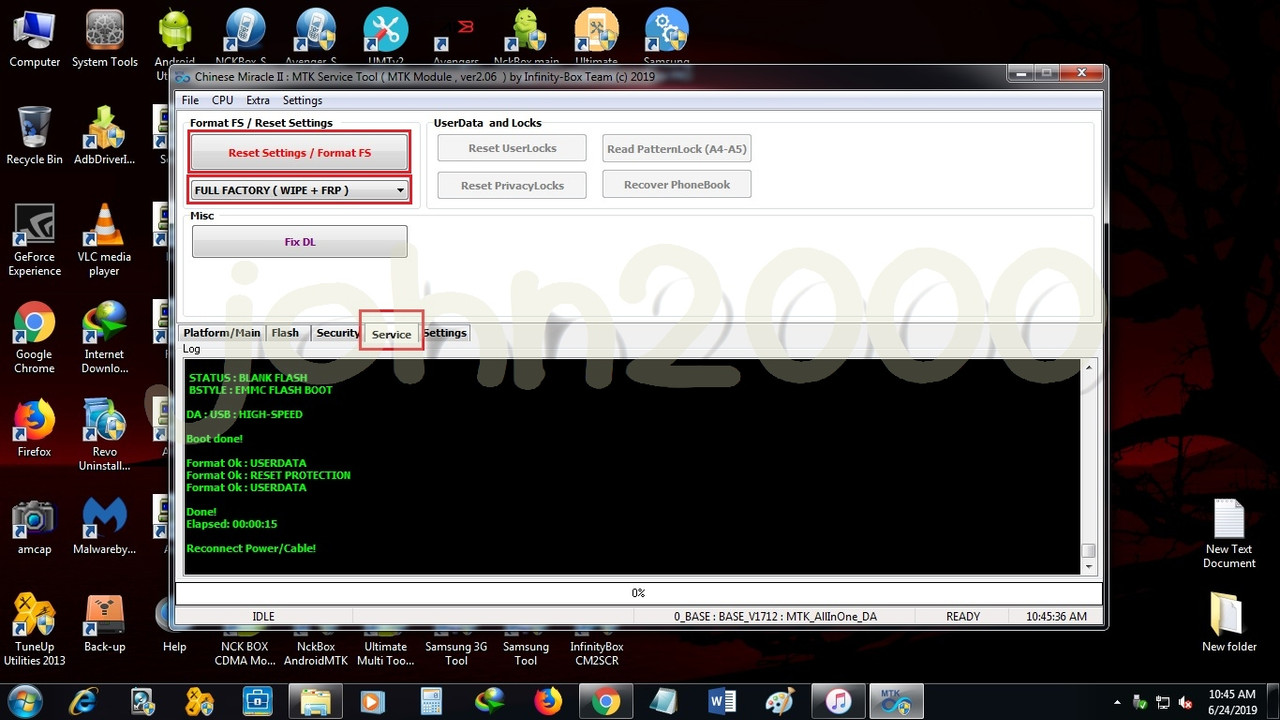This screenshot has width=1280, height=720.
Task: Click the 0% progress bar
Action: [x=638, y=593]
